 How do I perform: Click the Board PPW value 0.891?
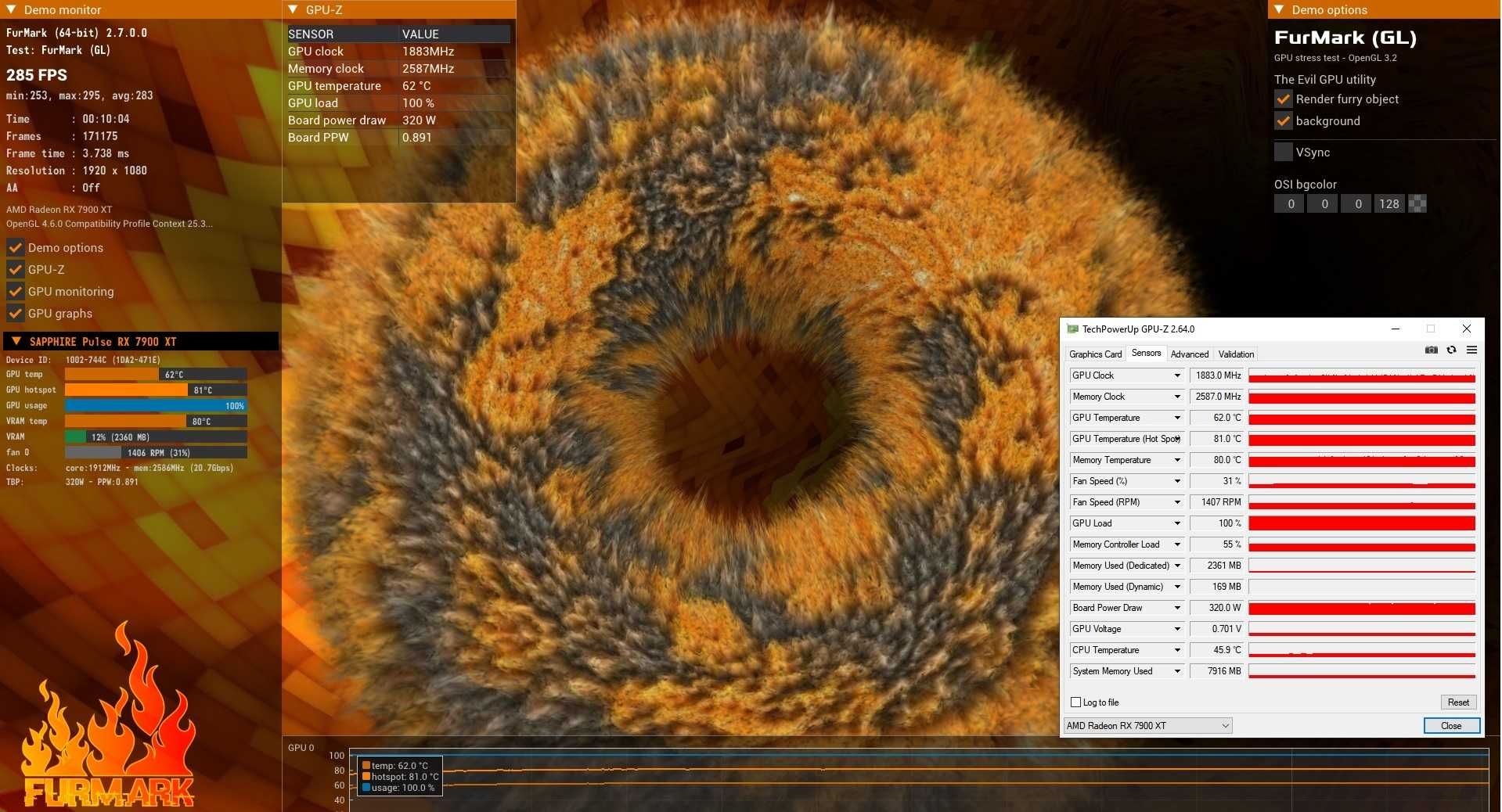tap(417, 138)
